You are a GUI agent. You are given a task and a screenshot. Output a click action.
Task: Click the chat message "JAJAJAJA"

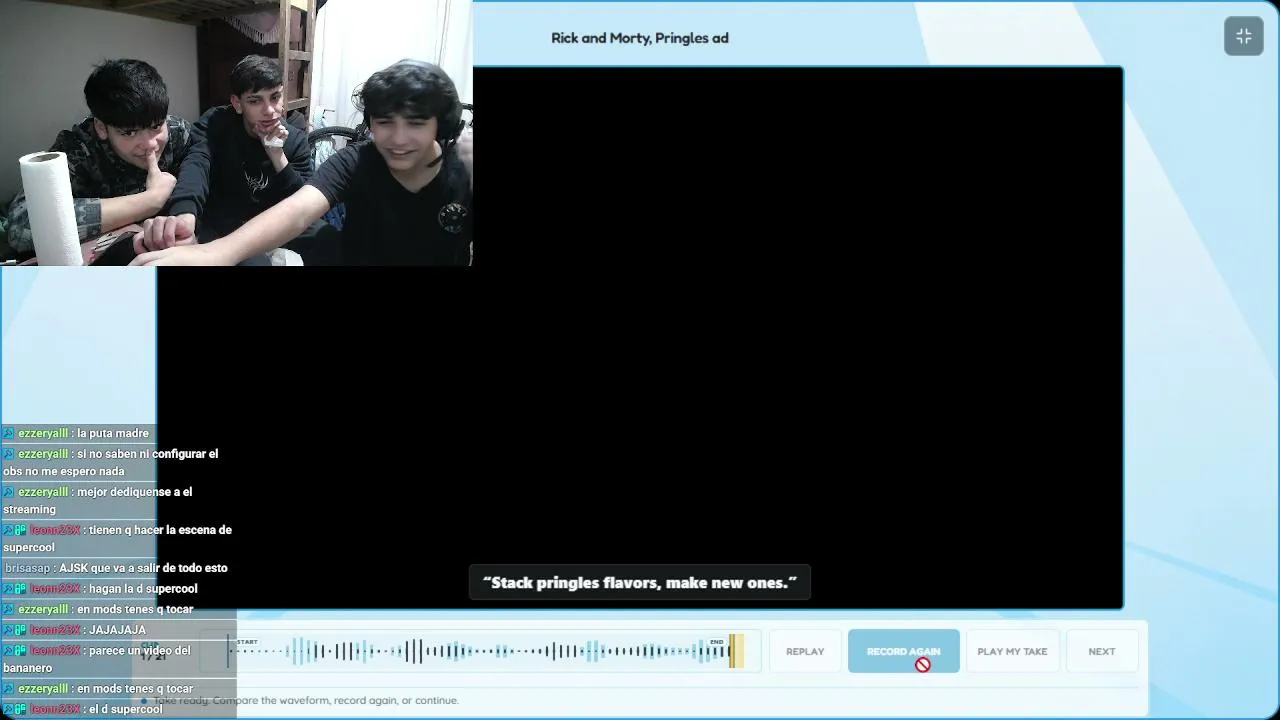(117, 630)
